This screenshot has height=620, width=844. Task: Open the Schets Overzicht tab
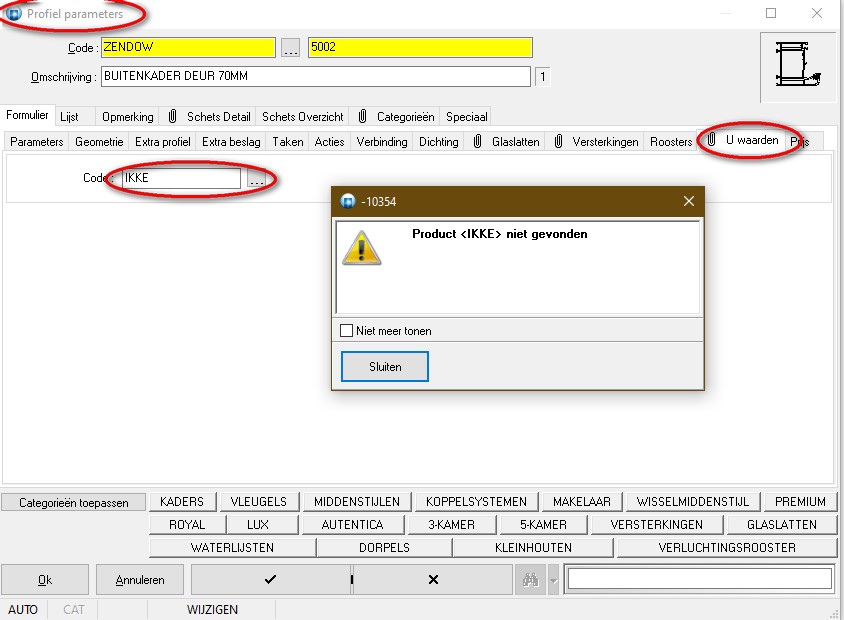point(303,117)
